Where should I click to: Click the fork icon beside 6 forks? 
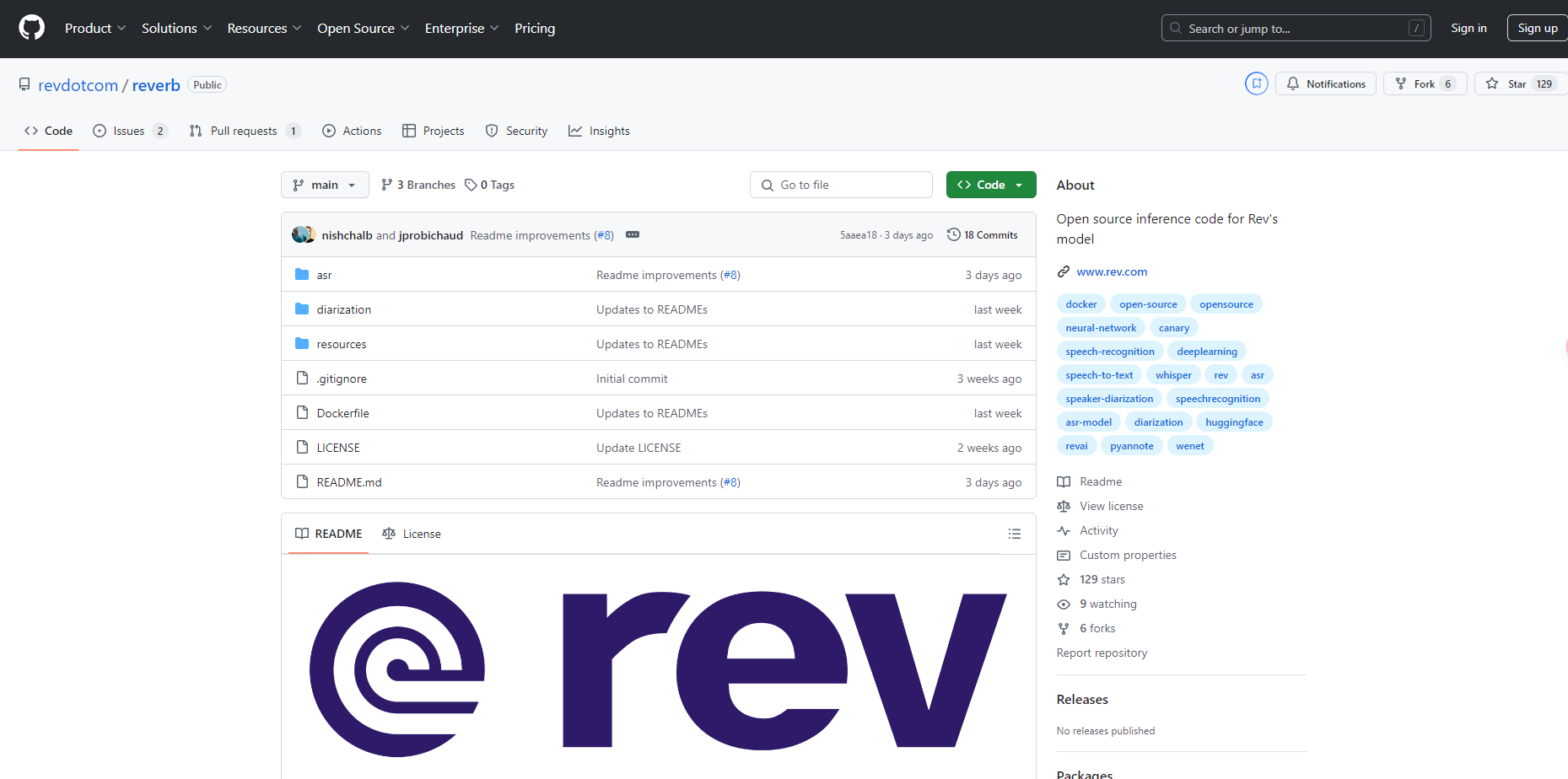point(1064,628)
